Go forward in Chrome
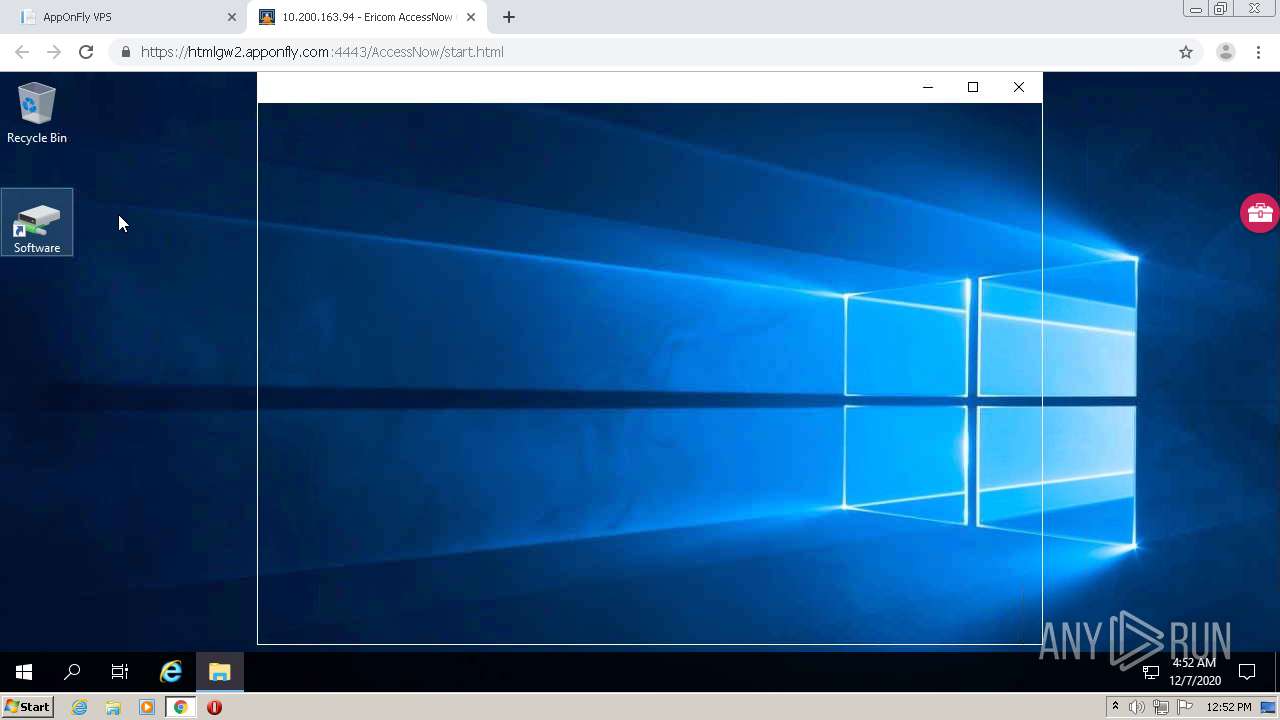Image resolution: width=1280 pixels, height=720 pixels. point(54,52)
